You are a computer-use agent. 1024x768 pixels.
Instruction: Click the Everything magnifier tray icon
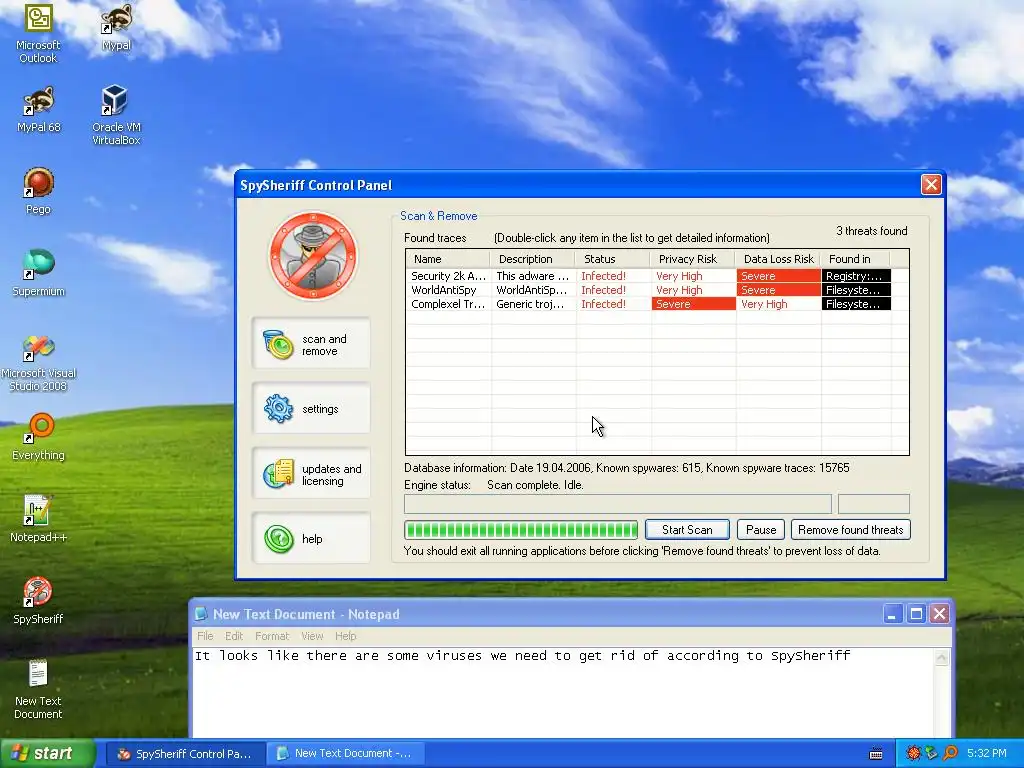tap(950, 754)
